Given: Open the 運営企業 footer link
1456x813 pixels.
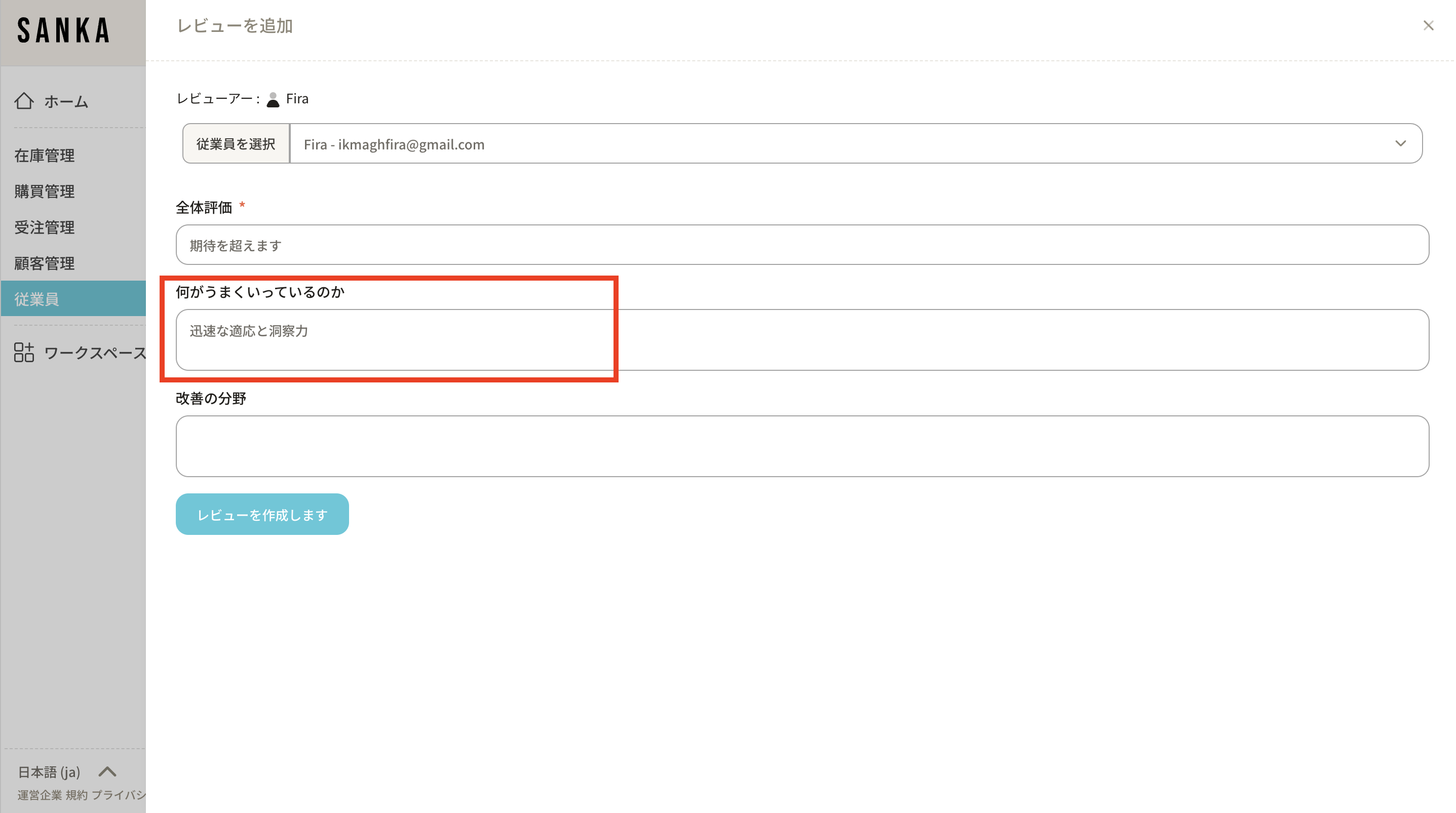Looking at the screenshot, I should point(40,795).
